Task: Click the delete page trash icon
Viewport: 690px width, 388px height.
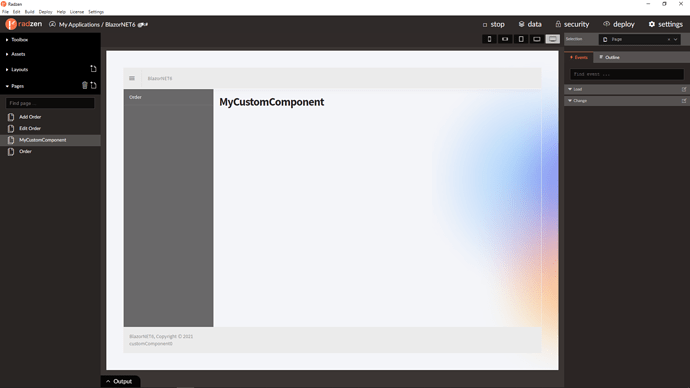Action: 84,85
